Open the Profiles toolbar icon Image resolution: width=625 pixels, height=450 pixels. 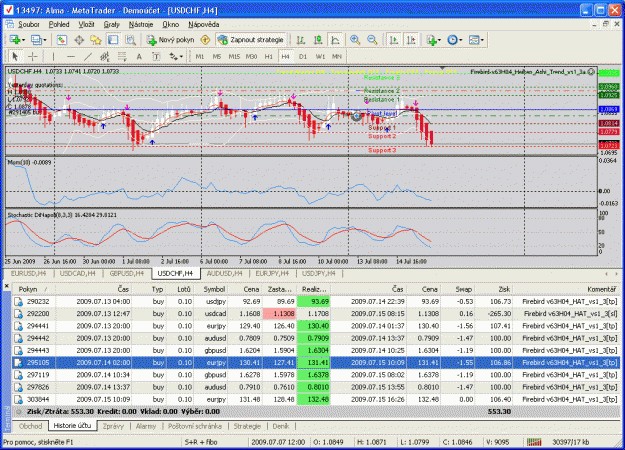coord(36,40)
